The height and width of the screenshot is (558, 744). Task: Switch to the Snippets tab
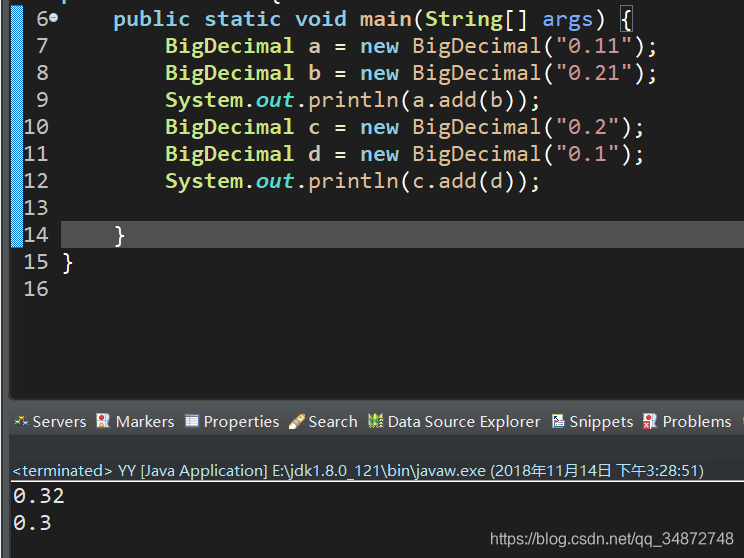coord(592,421)
